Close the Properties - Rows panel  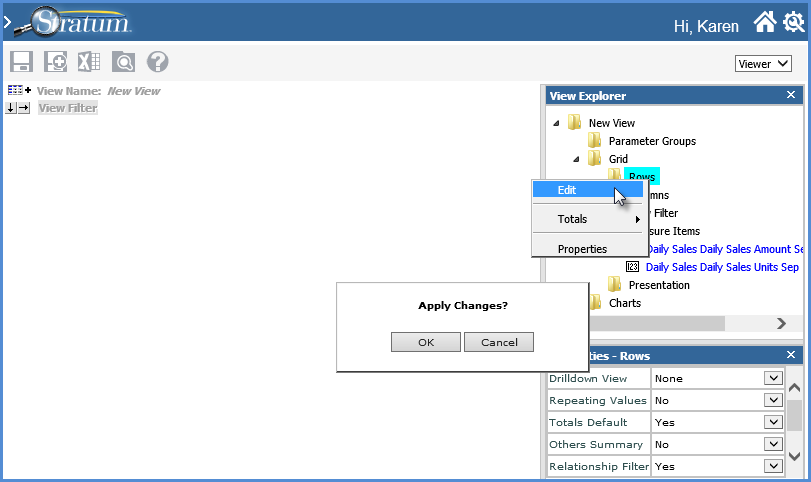[x=790, y=355]
